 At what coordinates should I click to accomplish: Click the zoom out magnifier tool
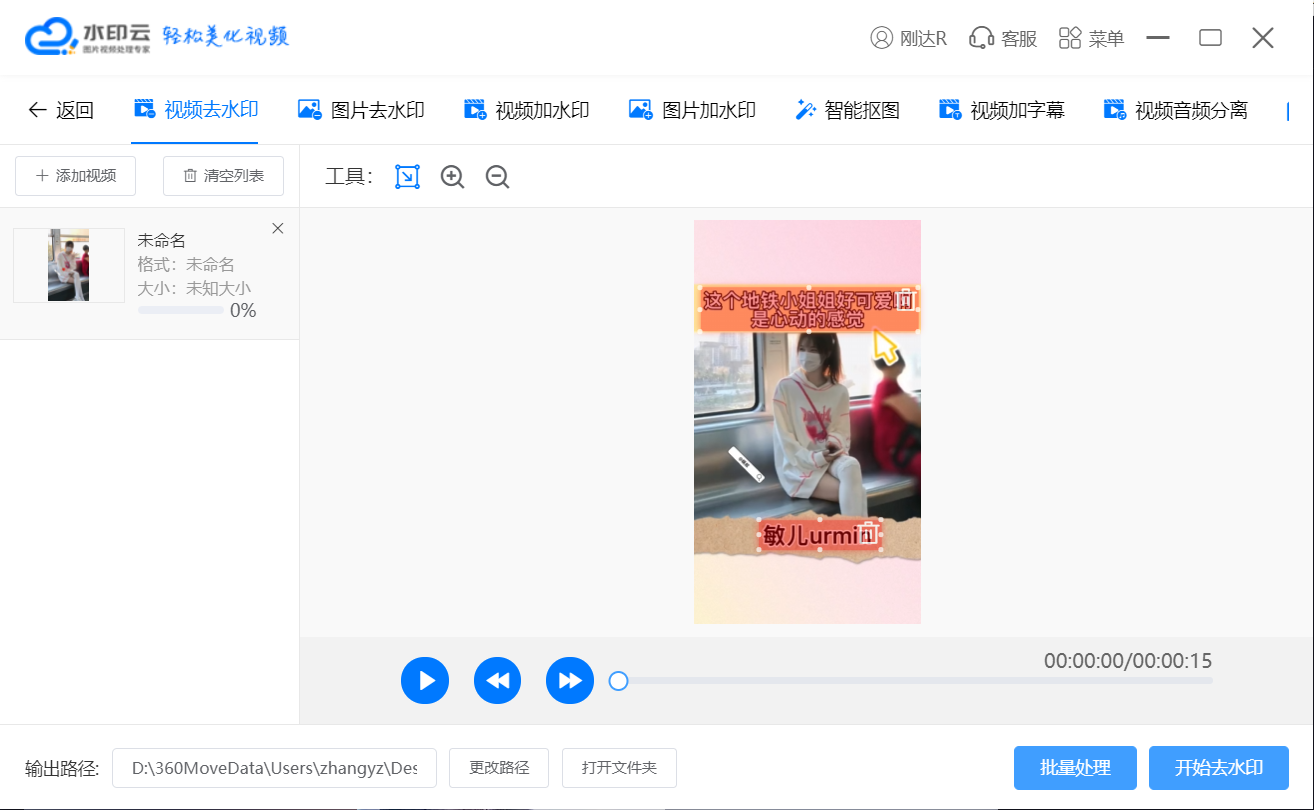(x=497, y=177)
